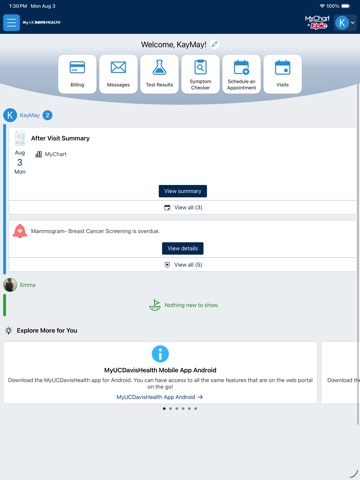
Task: Click the partially visible next carousel card
Action: point(340,373)
